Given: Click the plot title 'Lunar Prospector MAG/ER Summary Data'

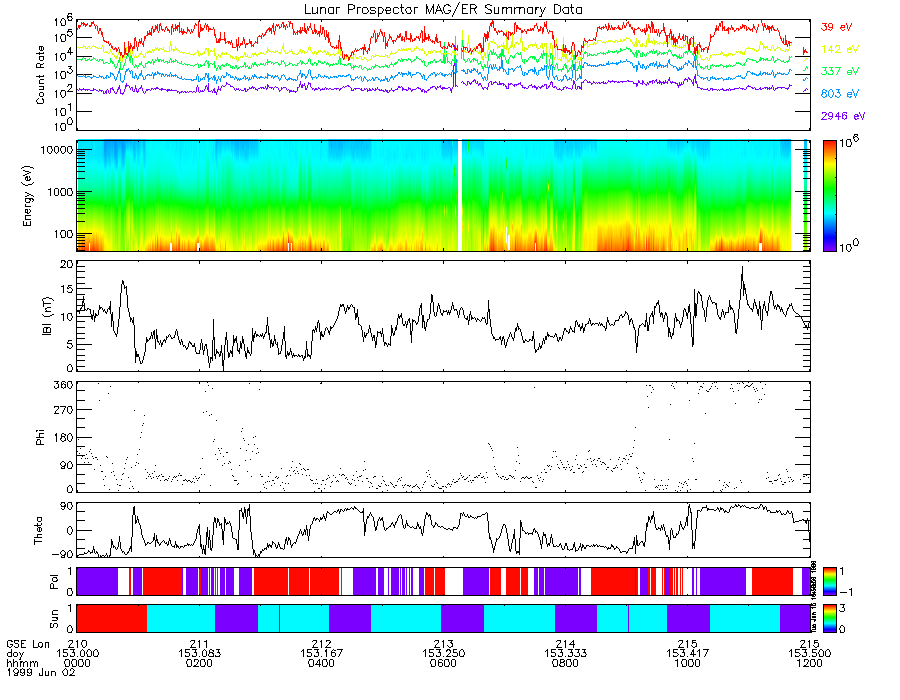Looking at the screenshot, I should pos(443,10).
